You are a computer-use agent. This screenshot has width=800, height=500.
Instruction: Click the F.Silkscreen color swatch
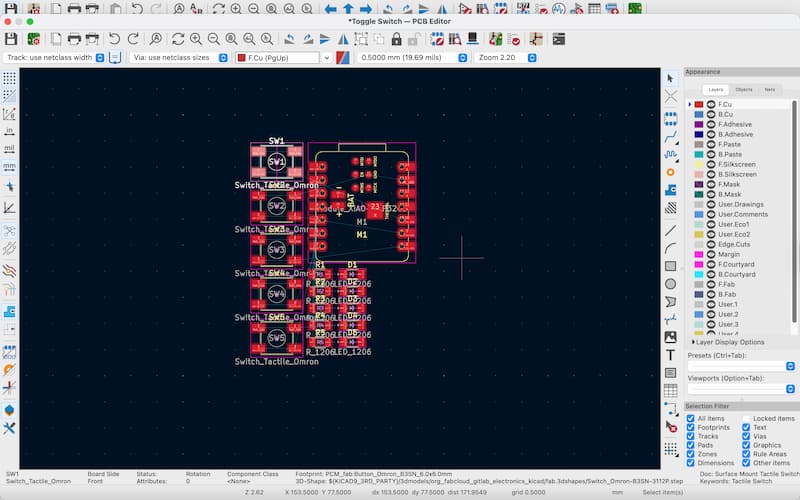click(699, 165)
